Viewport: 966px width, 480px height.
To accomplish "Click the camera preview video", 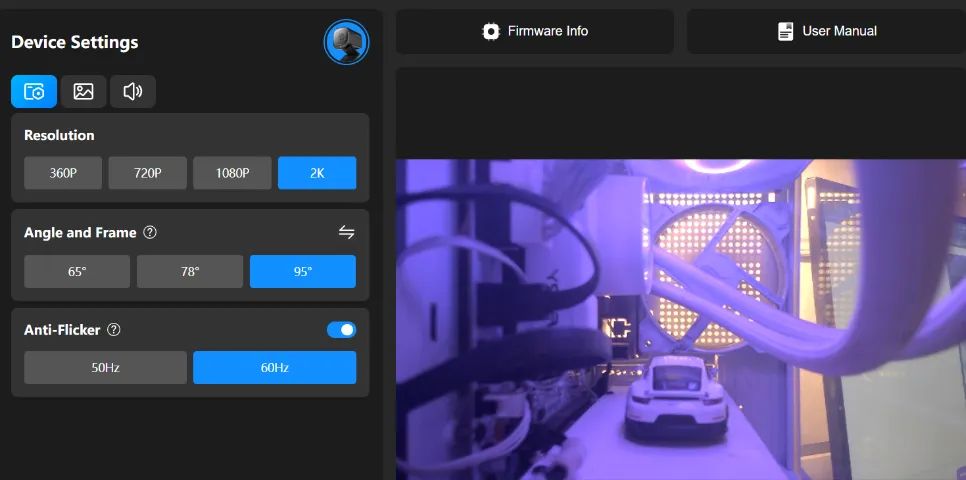I will coord(681,320).
